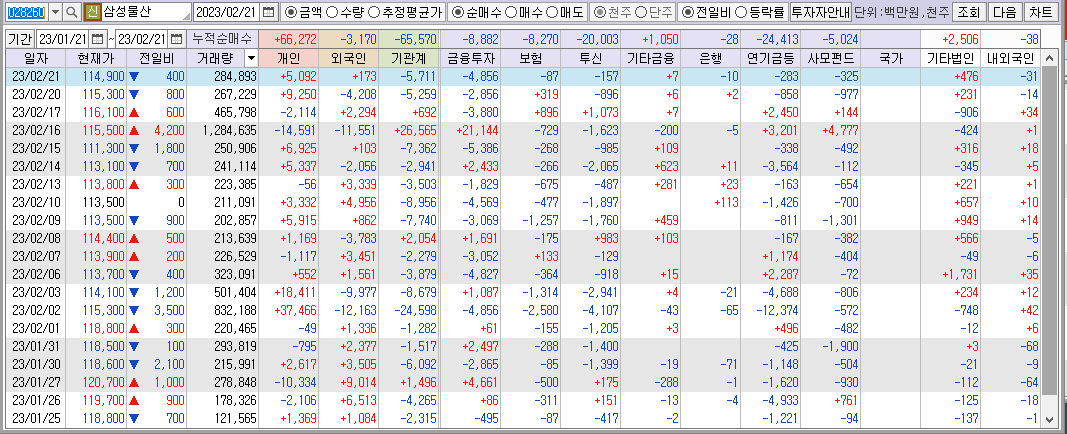Click the 금융투자 column header
The height and width of the screenshot is (434, 1067).
click(470, 59)
